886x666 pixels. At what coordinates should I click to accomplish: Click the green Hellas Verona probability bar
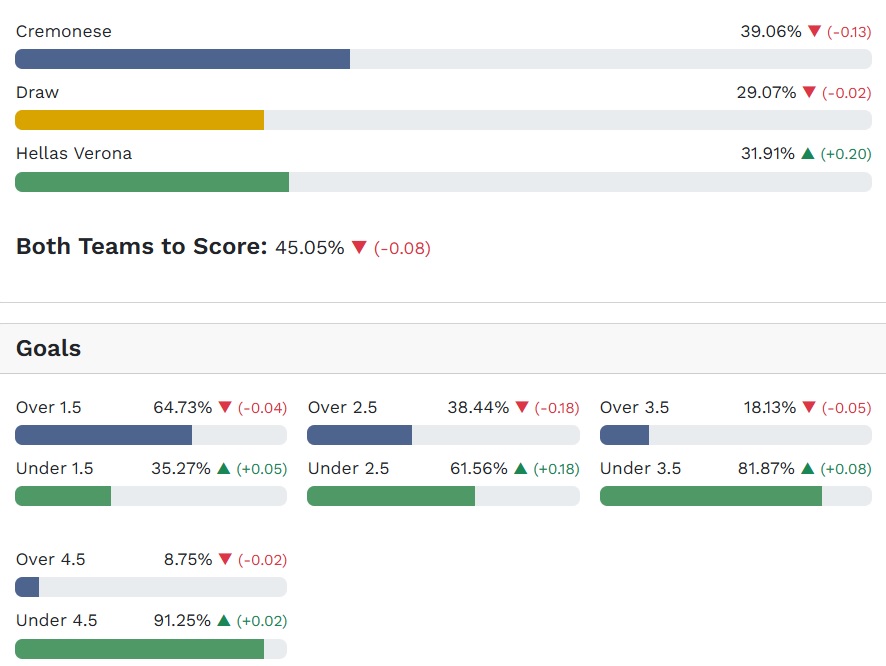pyautogui.click(x=152, y=182)
